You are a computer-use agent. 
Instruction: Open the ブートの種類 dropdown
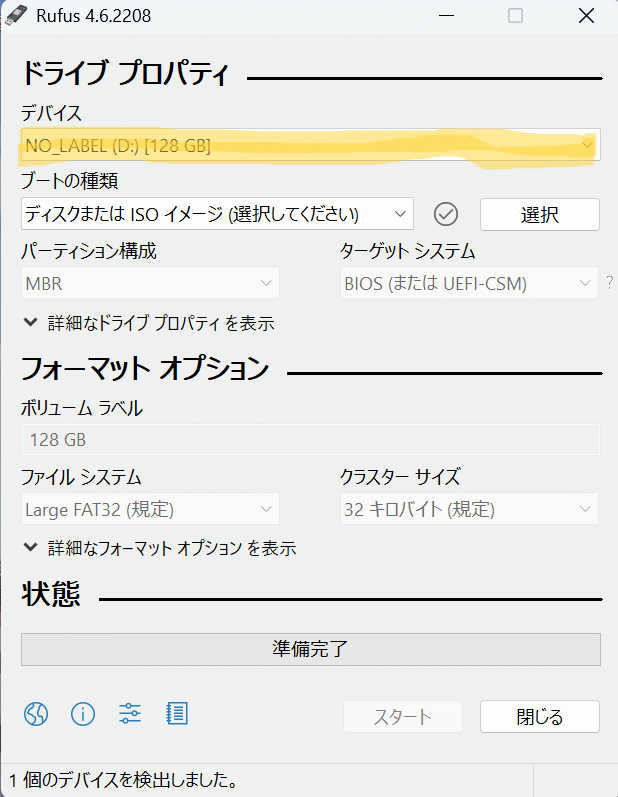218,214
